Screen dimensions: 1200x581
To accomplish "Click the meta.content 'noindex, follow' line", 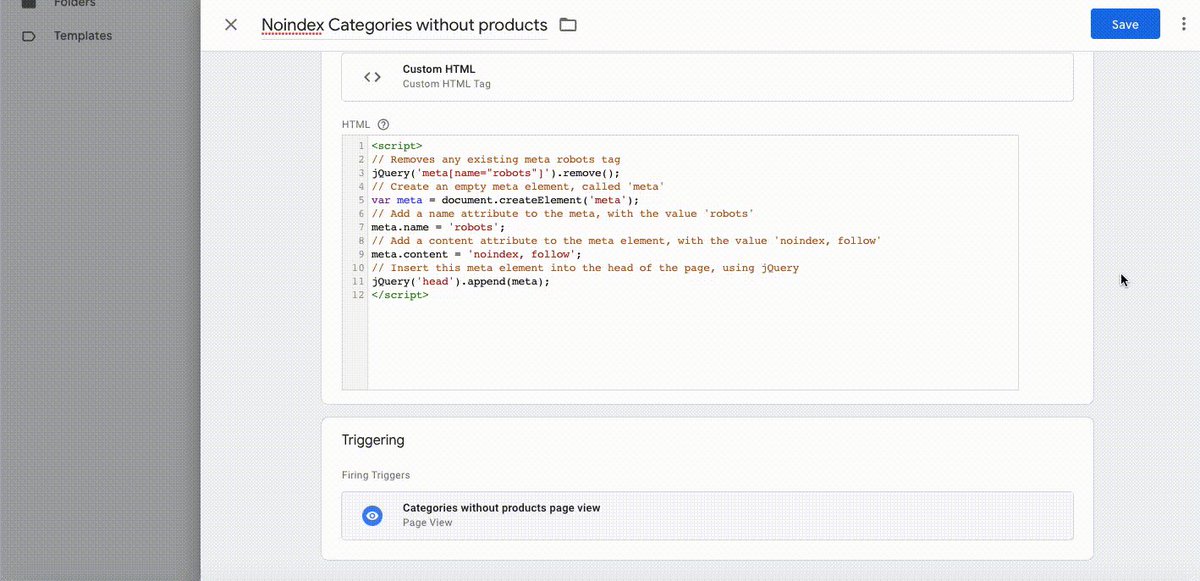I will click(476, 254).
